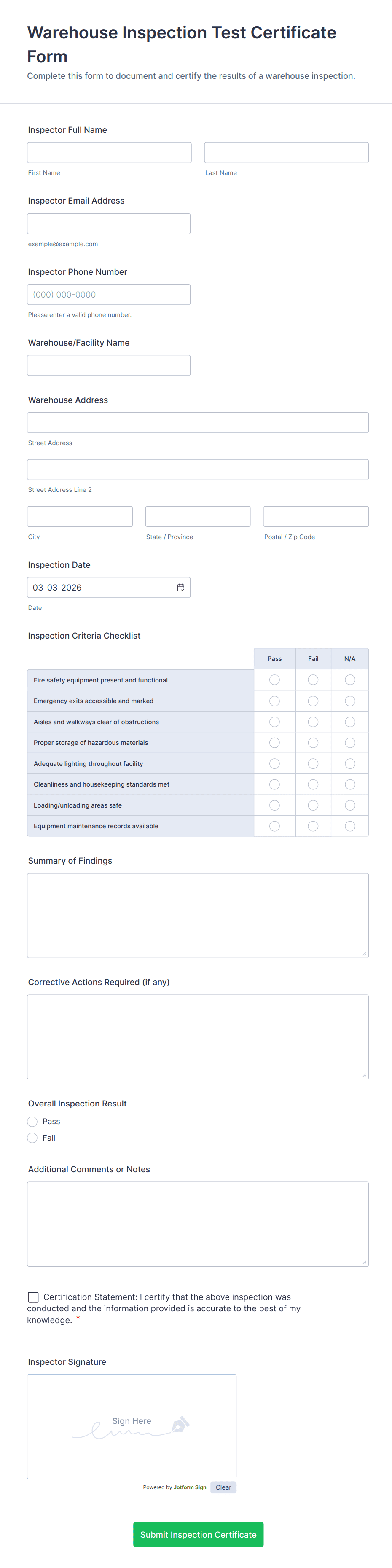
Task: Click the signature pen icon in Sign Here
Action: pyautogui.click(x=180, y=1424)
